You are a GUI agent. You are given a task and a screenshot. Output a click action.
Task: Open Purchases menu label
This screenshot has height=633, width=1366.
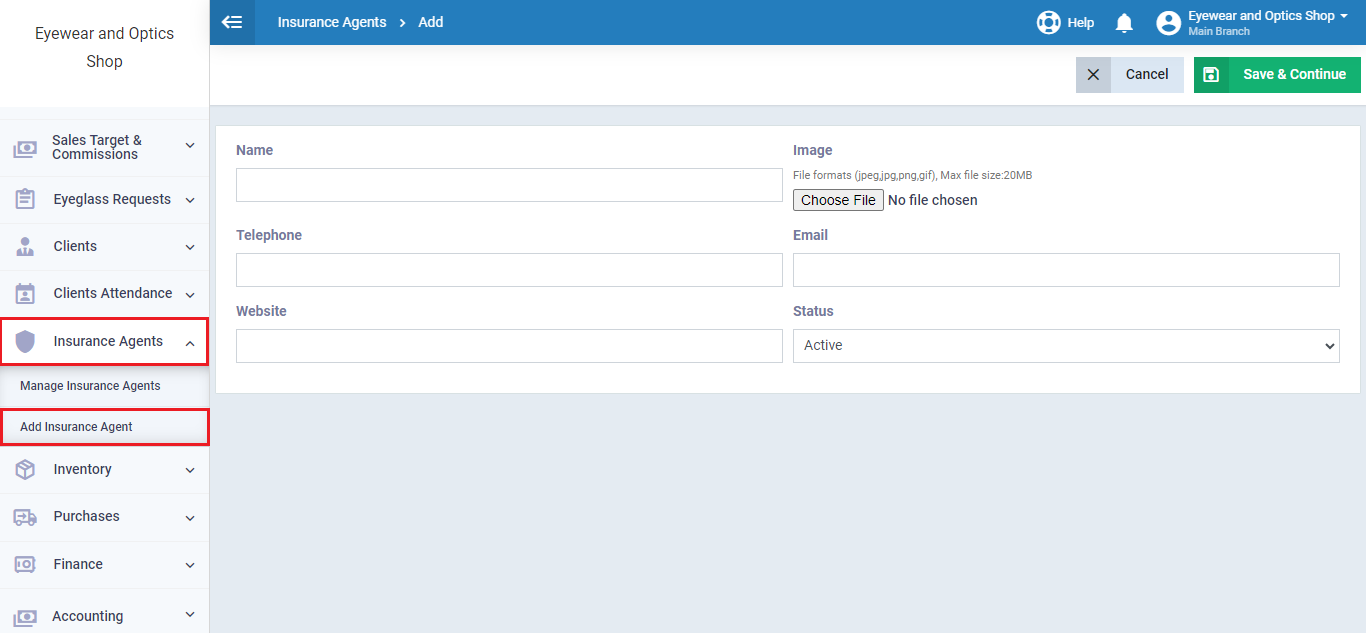[86, 516]
